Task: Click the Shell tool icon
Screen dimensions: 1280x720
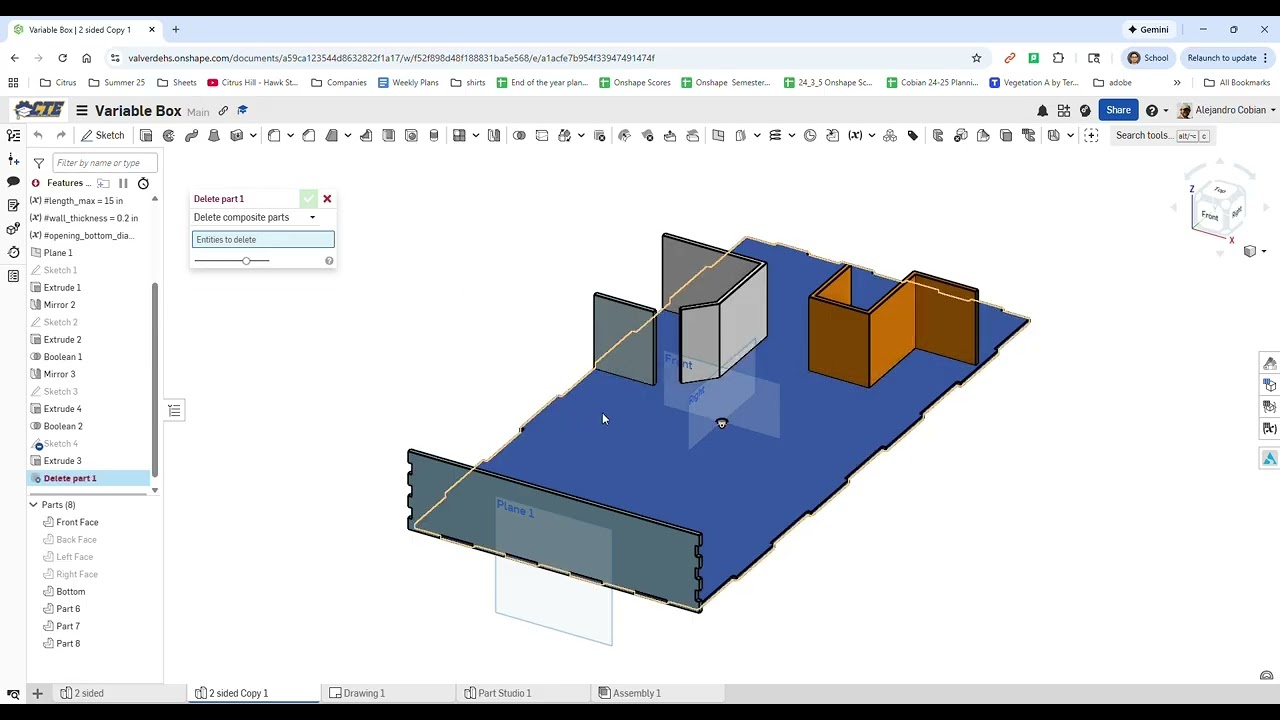Action: tap(389, 135)
